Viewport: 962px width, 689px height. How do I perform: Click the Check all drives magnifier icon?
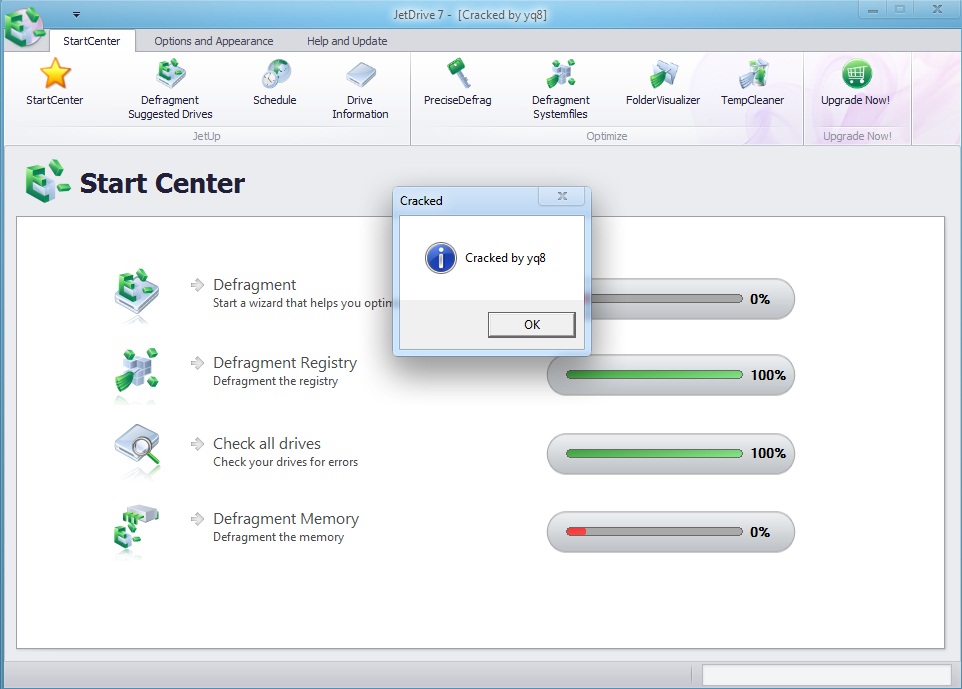click(x=137, y=445)
